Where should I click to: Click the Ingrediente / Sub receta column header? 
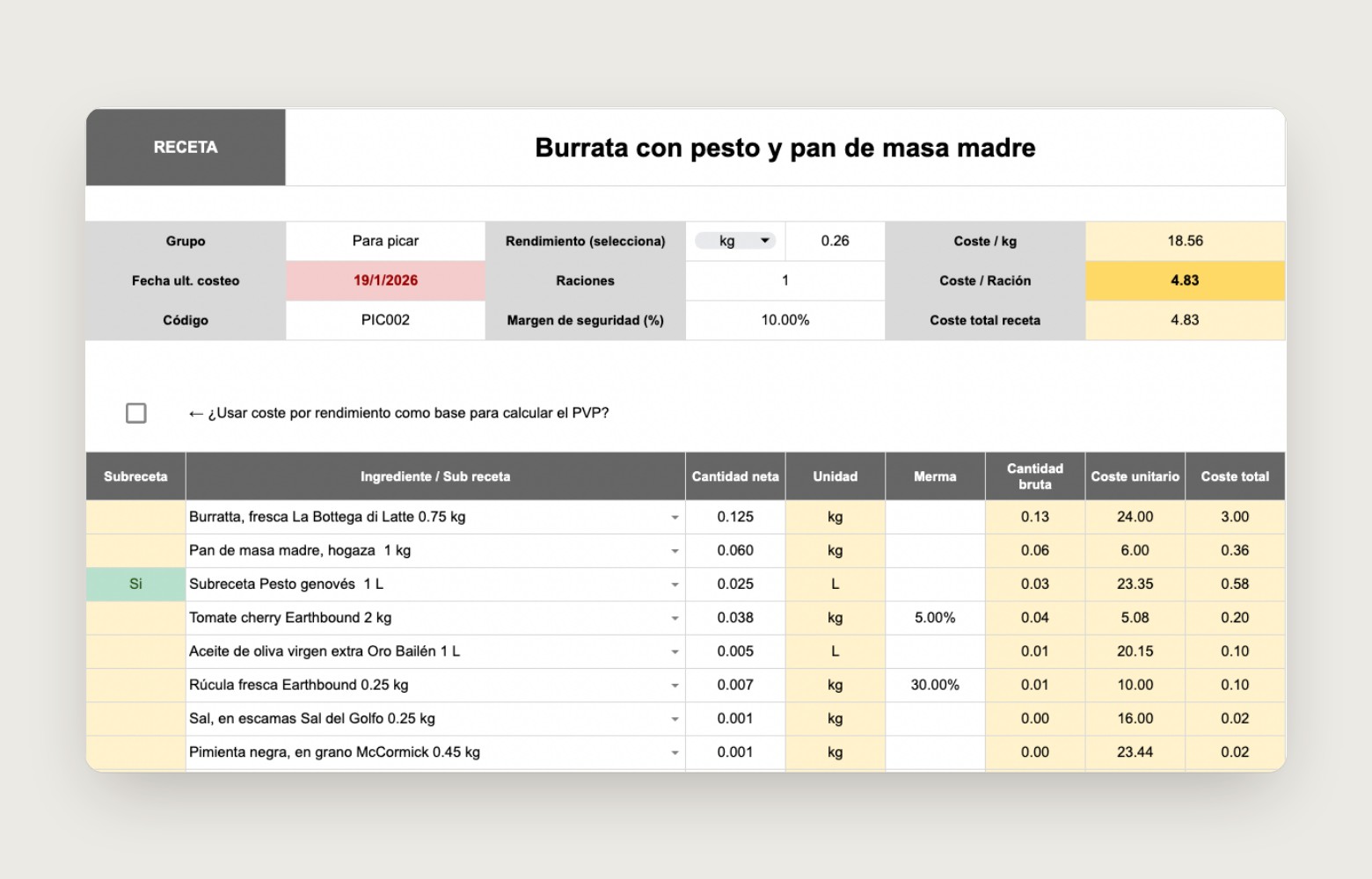[x=435, y=476]
